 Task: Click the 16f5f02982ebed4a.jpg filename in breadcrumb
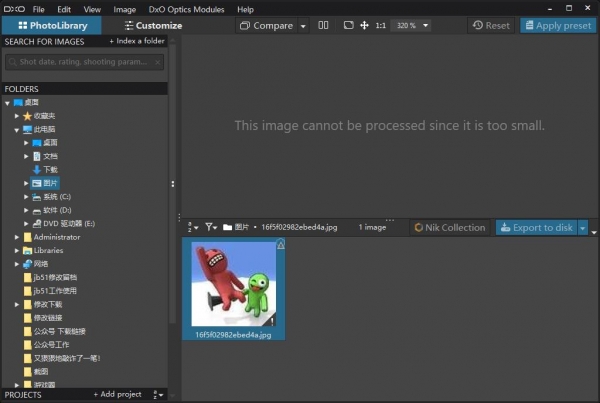pyautogui.click(x=299, y=227)
